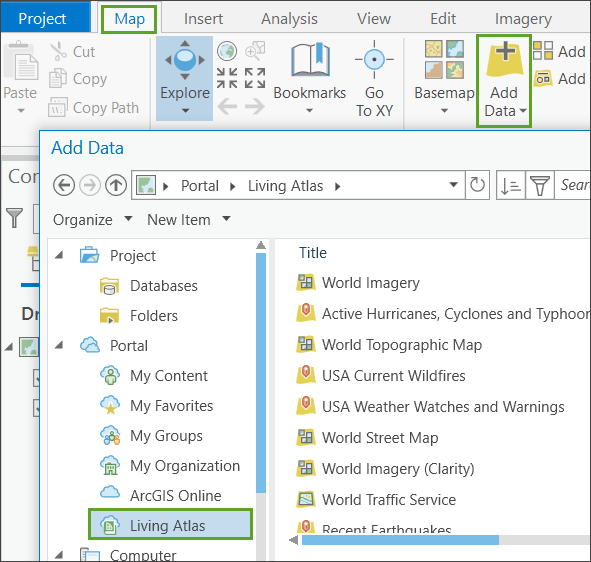Click the Zoom To Selection icon
Screen dimensions: 591x562
tap(255, 51)
